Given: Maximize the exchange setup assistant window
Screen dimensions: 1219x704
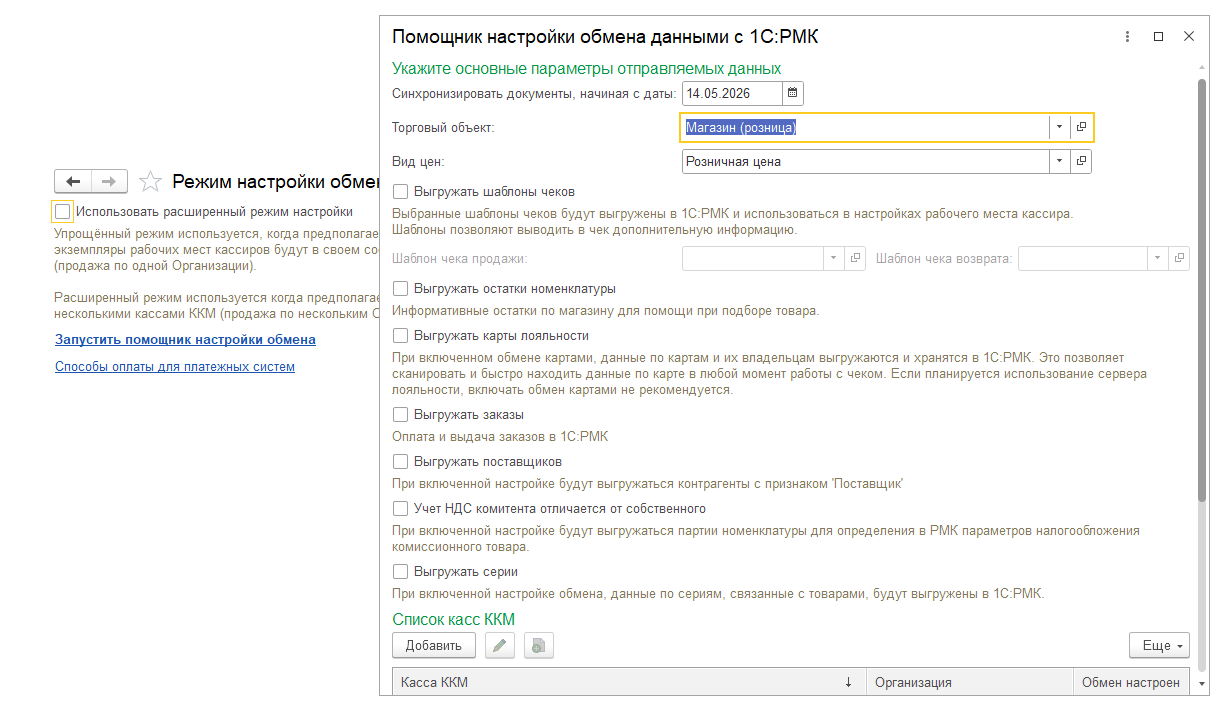Looking at the screenshot, I should [x=1158, y=36].
